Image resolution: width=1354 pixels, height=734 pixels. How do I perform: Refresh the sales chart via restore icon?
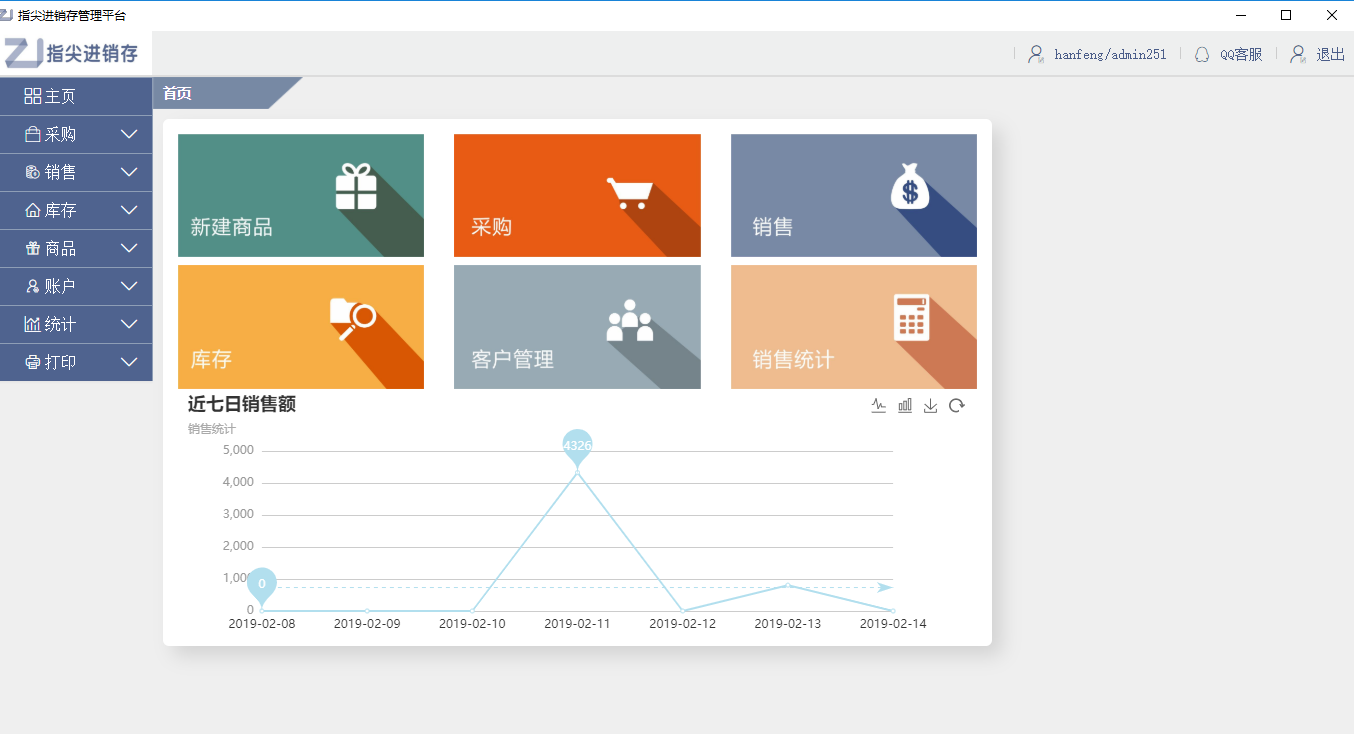click(x=957, y=405)
